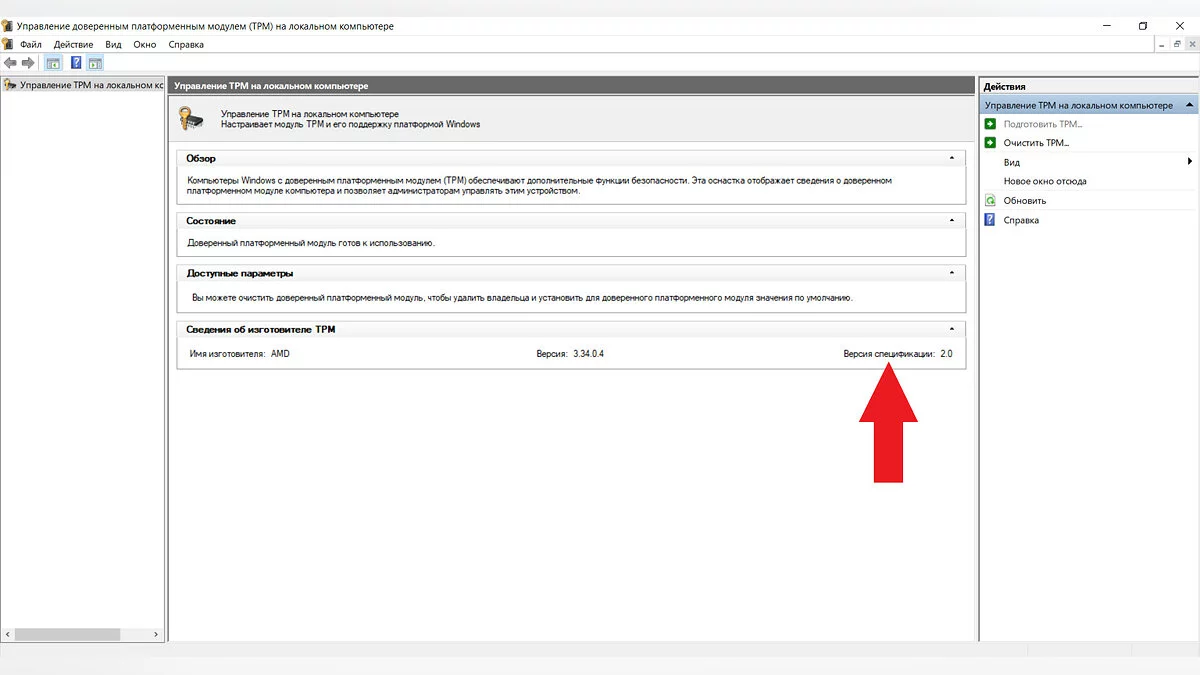Open help via the blue question-mark toolbar icon
1200x675 pixels.
click(x=76, y=63)
